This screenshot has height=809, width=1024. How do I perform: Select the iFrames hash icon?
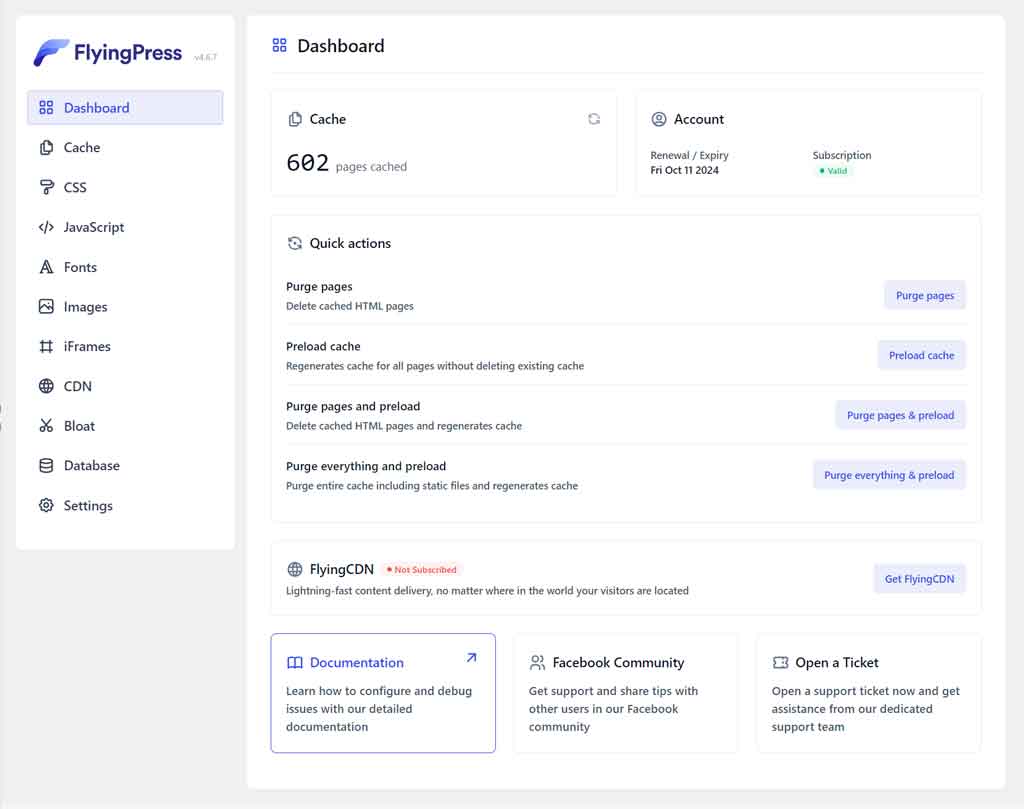pos(46,346)
